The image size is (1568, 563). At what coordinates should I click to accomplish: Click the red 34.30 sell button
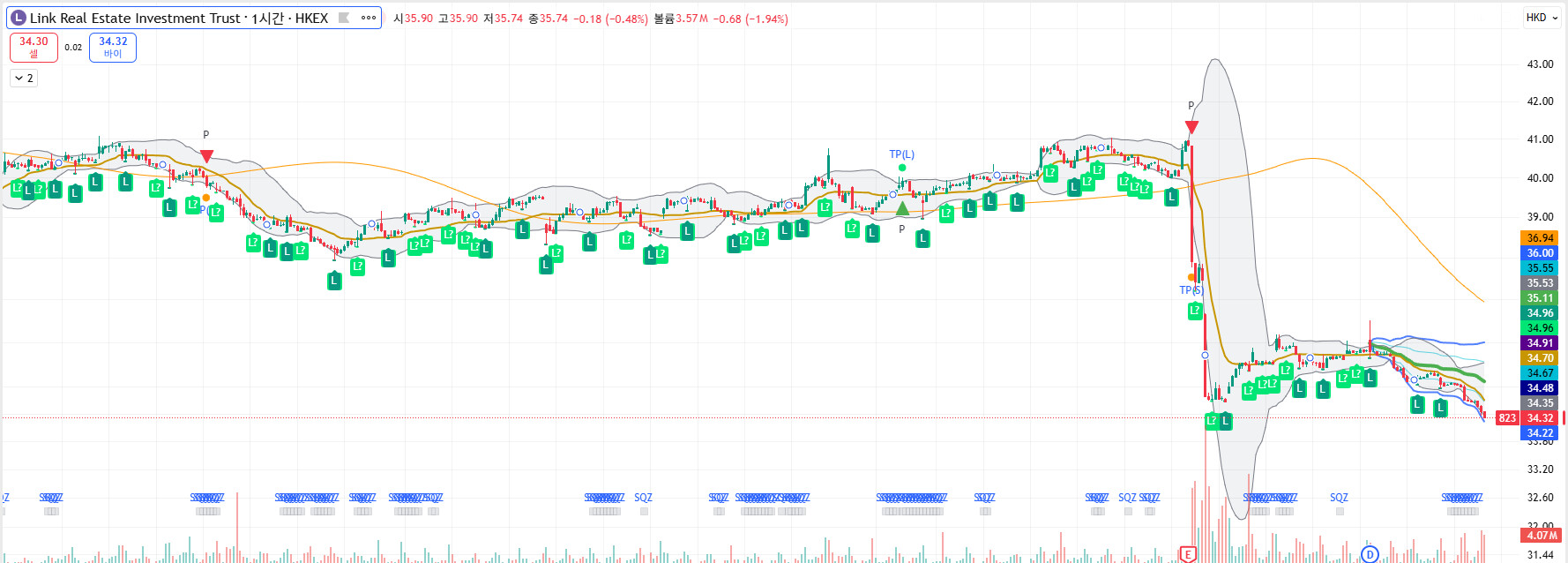pyautogui.click(x=34, y=48)
